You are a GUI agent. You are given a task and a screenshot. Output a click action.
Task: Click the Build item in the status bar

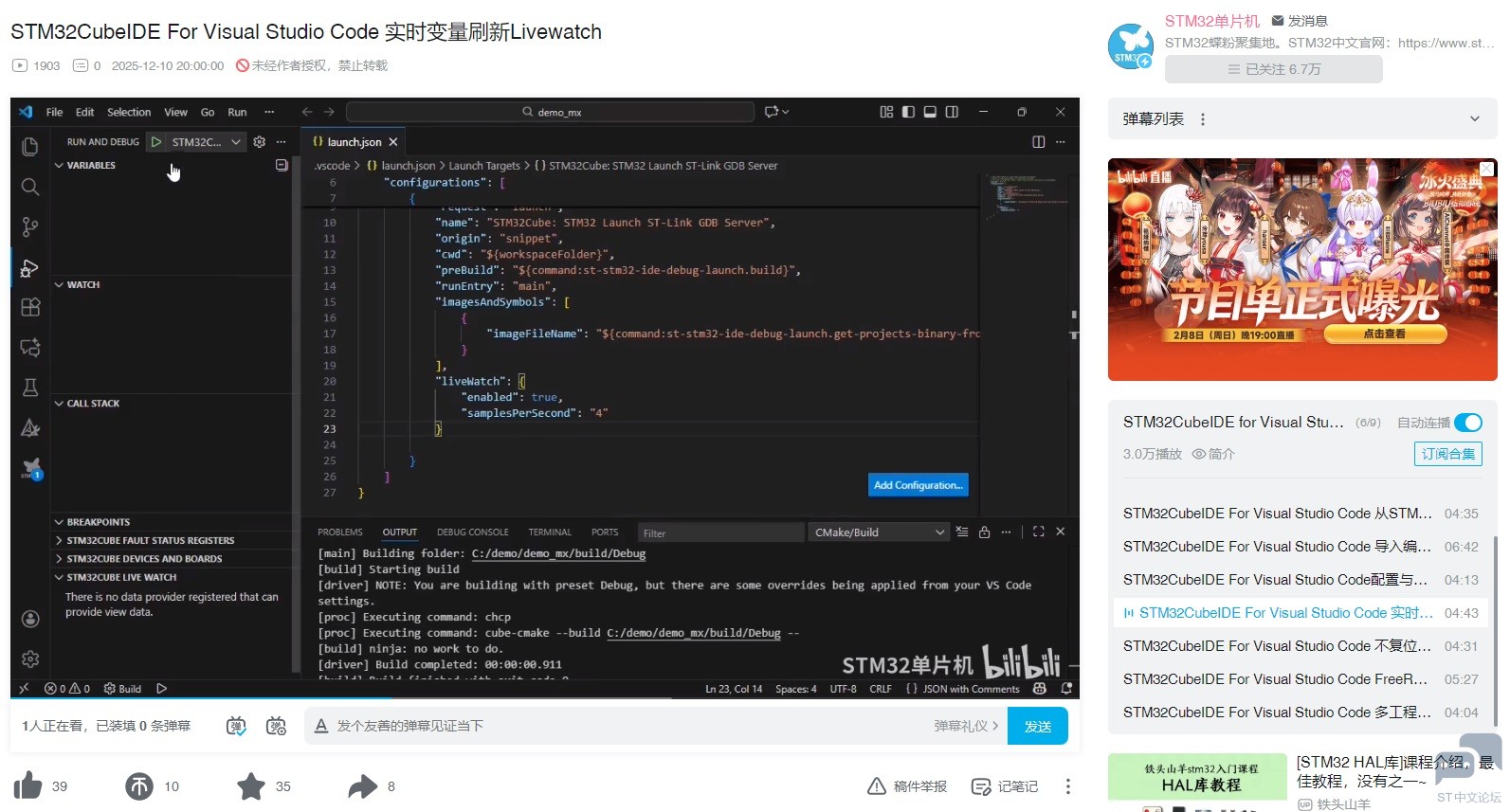point(122,689)
